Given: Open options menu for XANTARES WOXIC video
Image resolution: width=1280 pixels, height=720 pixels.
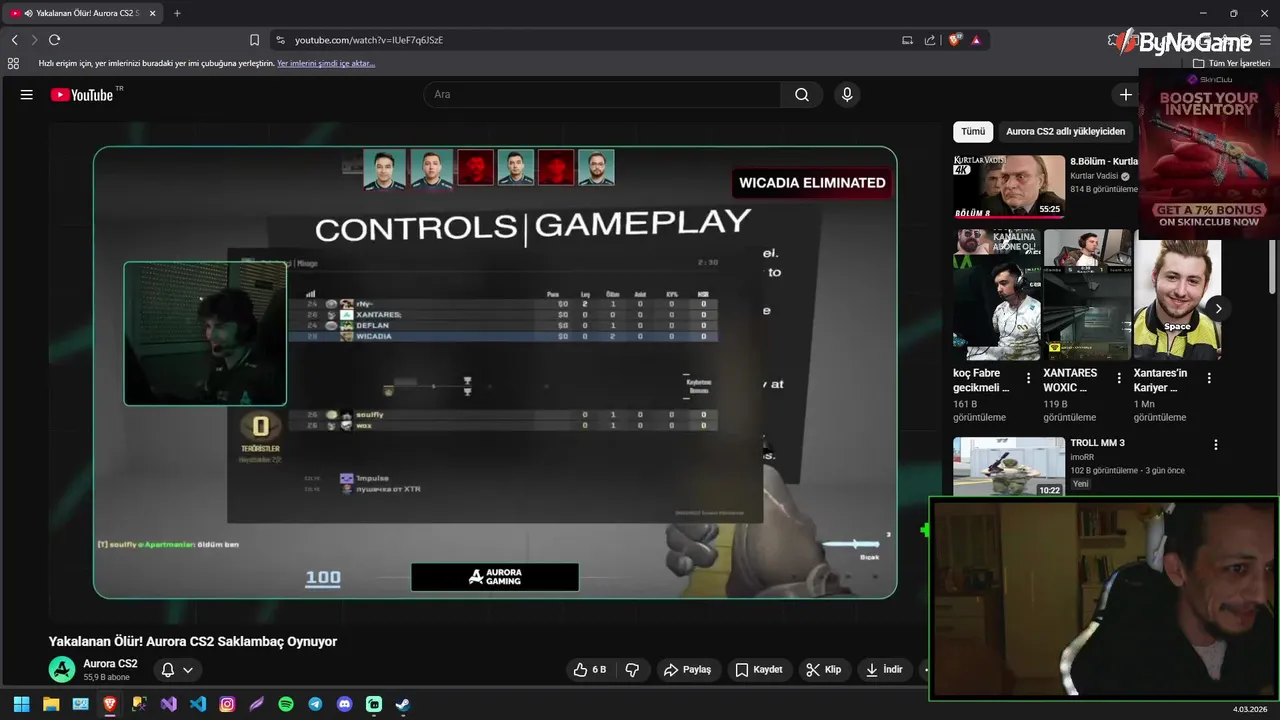Looking at the screenshot, I should click(x=1119, y=379).
